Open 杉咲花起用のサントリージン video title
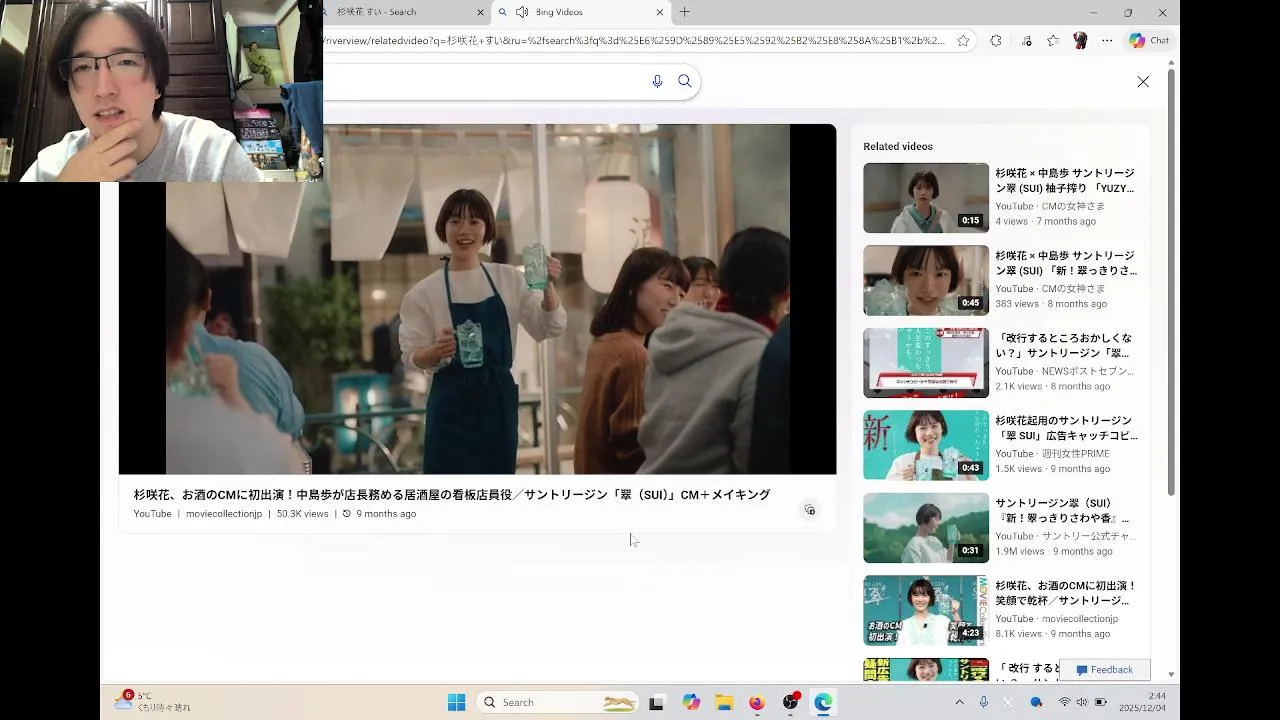 point(1066,428)
